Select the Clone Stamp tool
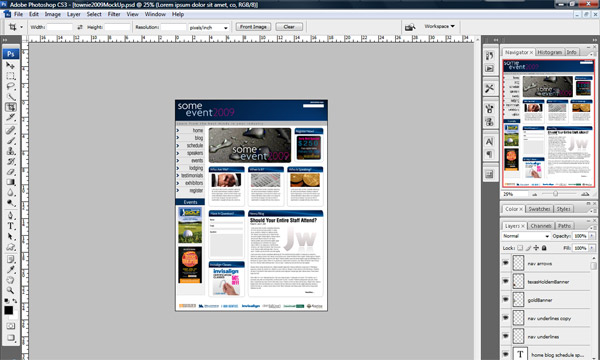This screenshot has height=360, width=600. [10, 151]
